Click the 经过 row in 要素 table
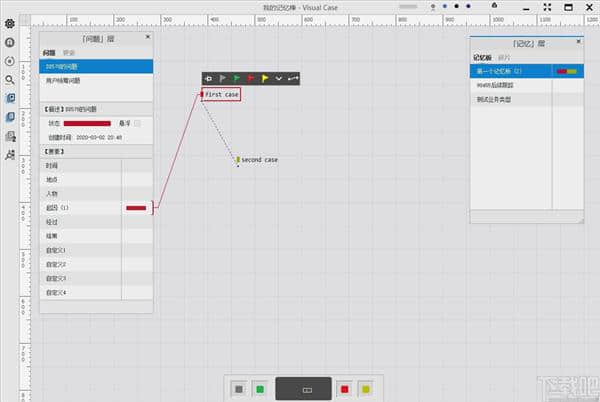The width and height of the screenshot is (600, 402). click(x=96, y=222)
